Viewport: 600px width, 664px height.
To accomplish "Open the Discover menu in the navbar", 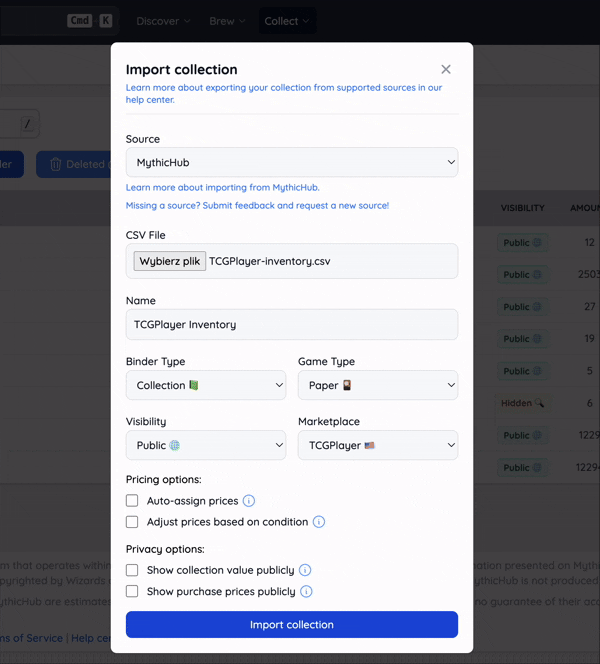I will pyautogui.click(x=163, y=21).
